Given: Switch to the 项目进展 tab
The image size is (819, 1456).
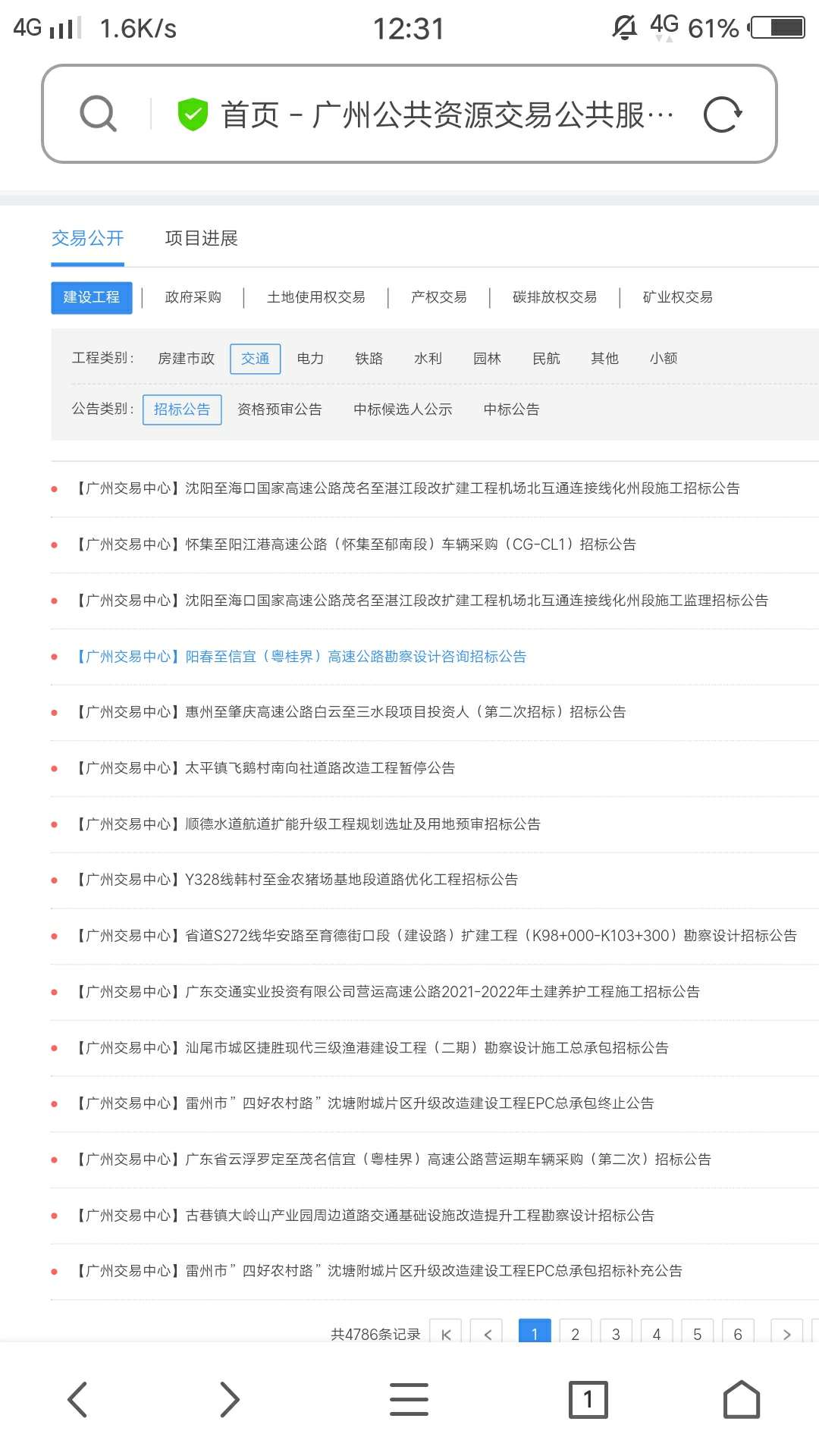Looking at the screenshot, I should click(x=201, y=239).
